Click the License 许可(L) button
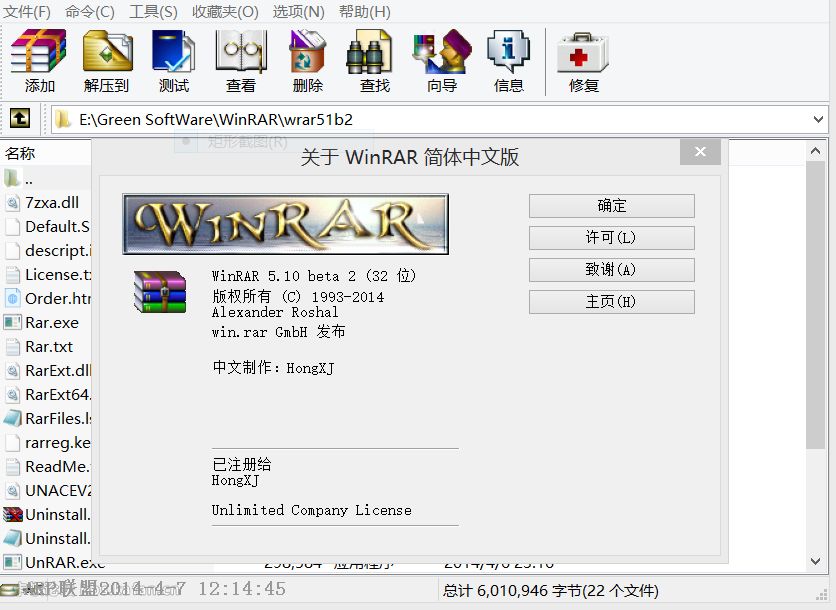The image size is (836, 610). (x=612, y=238)
